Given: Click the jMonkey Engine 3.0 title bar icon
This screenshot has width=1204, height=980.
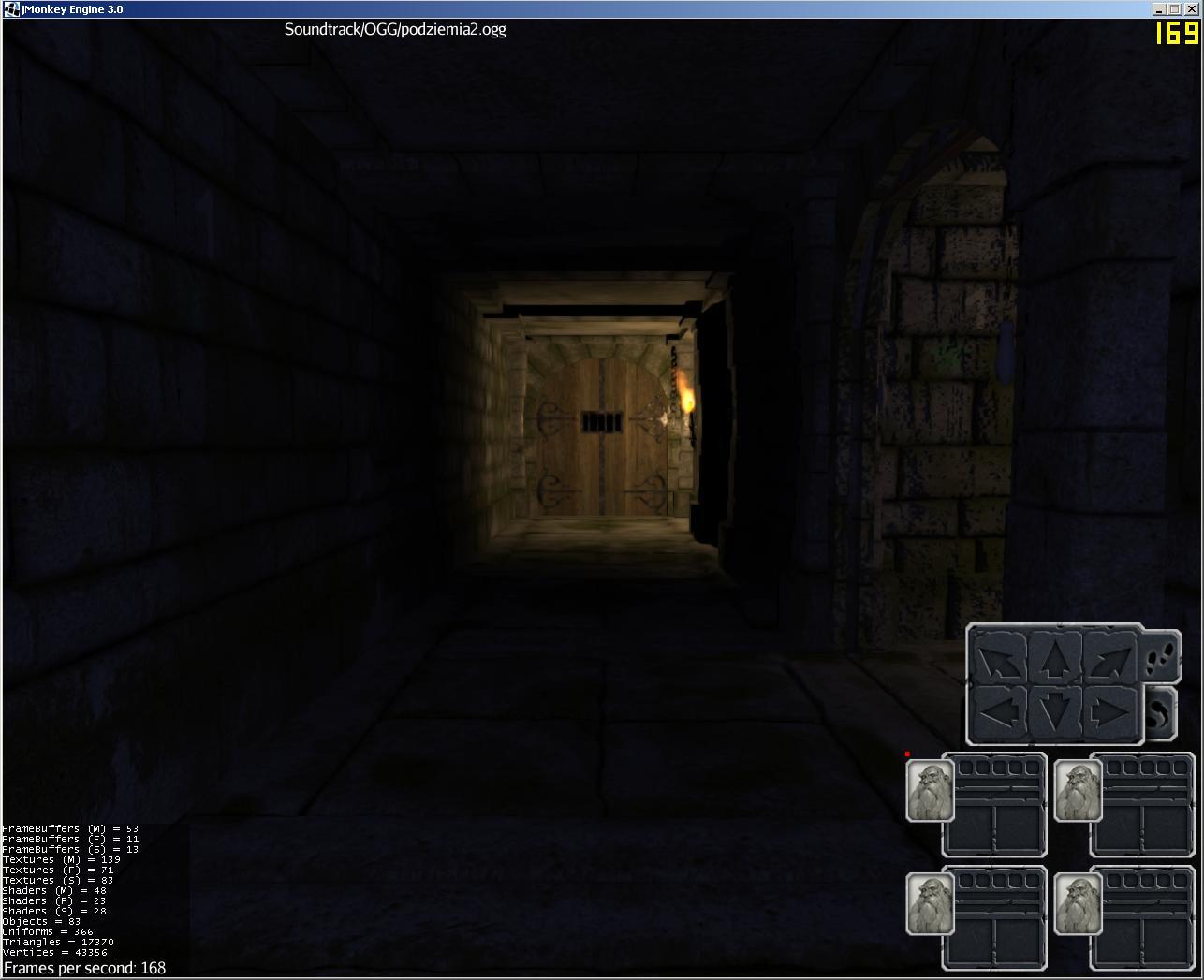Looking at the screenshot, I should pos(11,9).
